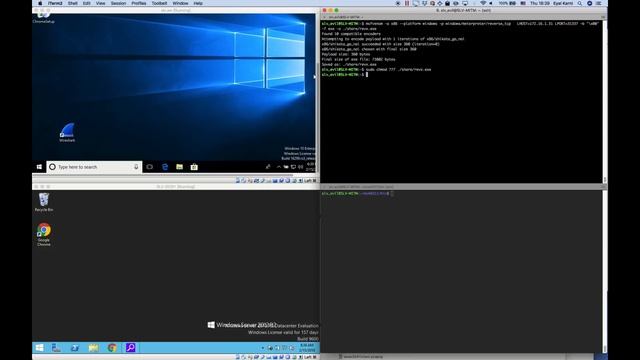
Task: Open the Wireshark desktop shortcut in Windows 10
Action: [x=67, y=133]
